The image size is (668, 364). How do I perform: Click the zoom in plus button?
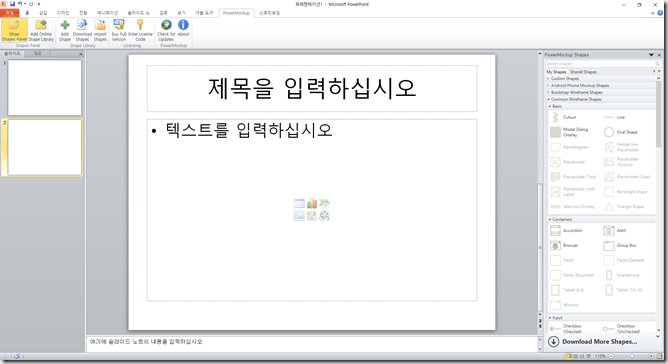click(651, 356)
